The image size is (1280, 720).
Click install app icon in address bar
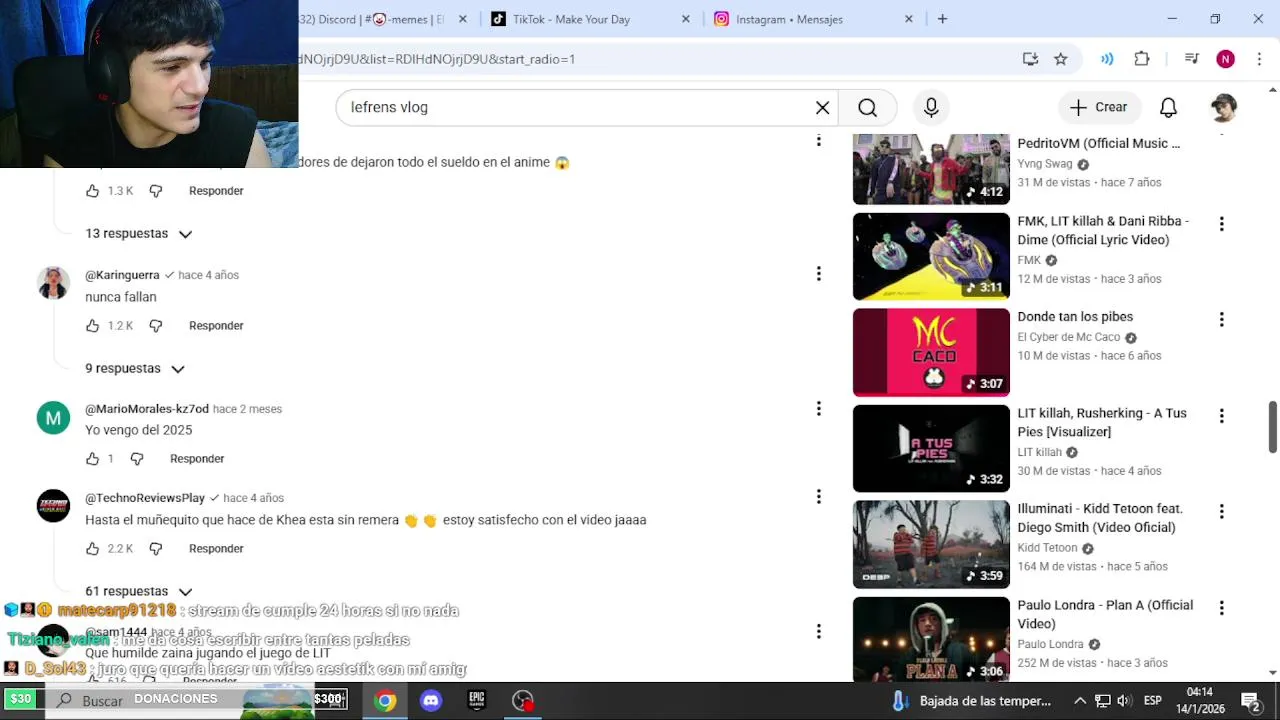[x=1030, y=59]
